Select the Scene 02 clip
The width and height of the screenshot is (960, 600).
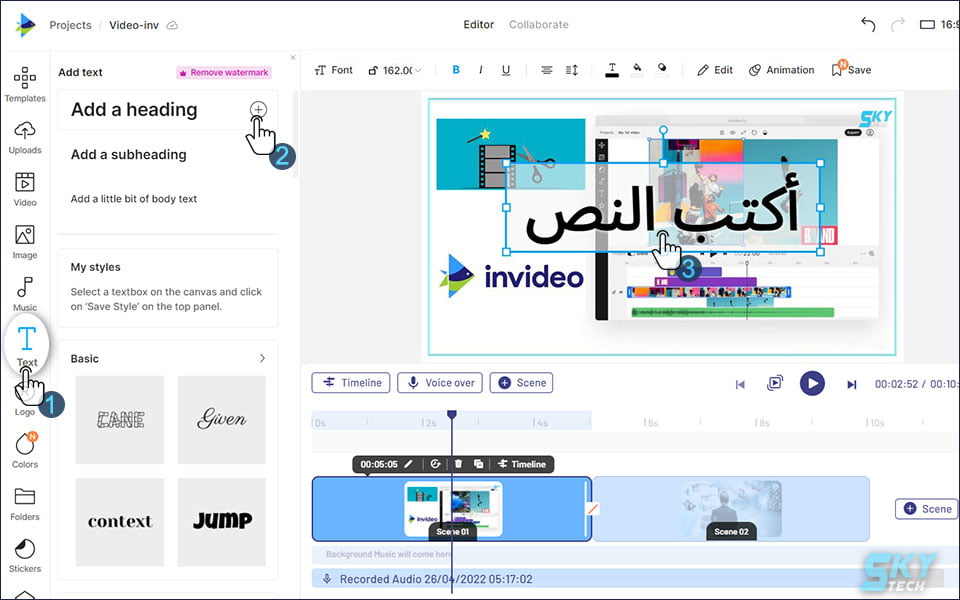point(731,509)
